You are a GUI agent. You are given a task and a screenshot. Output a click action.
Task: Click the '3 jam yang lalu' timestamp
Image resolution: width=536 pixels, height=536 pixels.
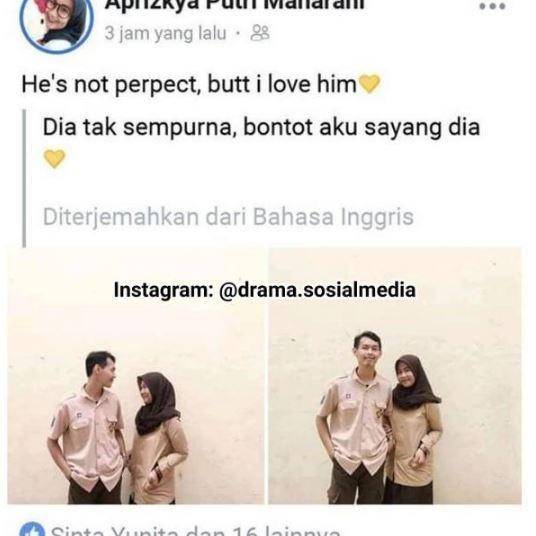[x=165, y=34]
